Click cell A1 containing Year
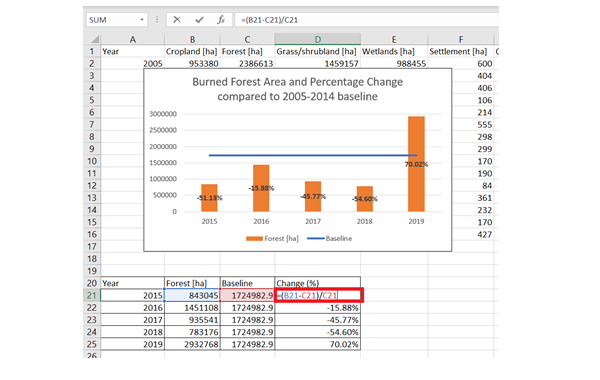The width and height of the screenshot is (600, 380). tap(132, 51)
